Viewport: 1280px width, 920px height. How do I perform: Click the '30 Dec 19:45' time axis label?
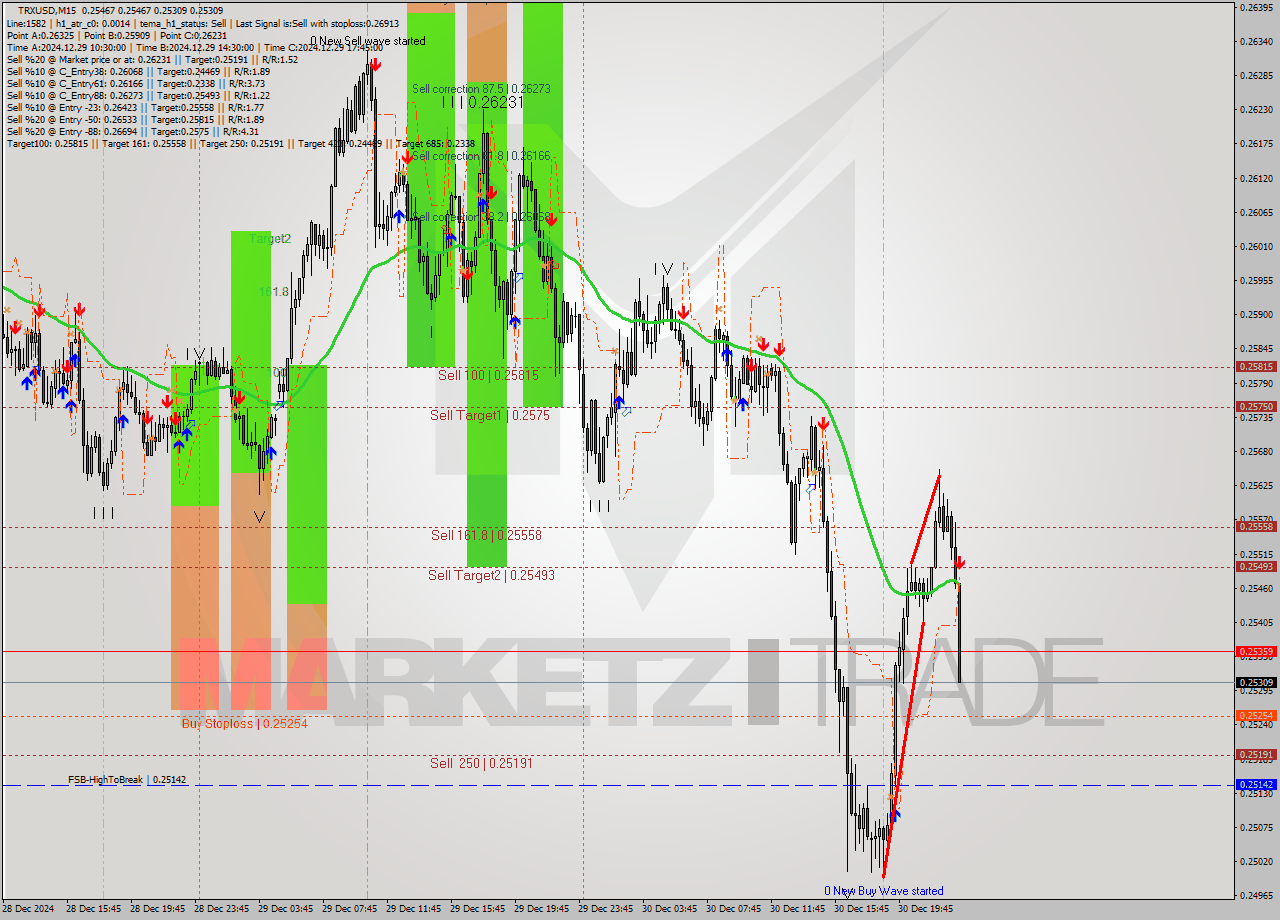[x=926, y=909]
